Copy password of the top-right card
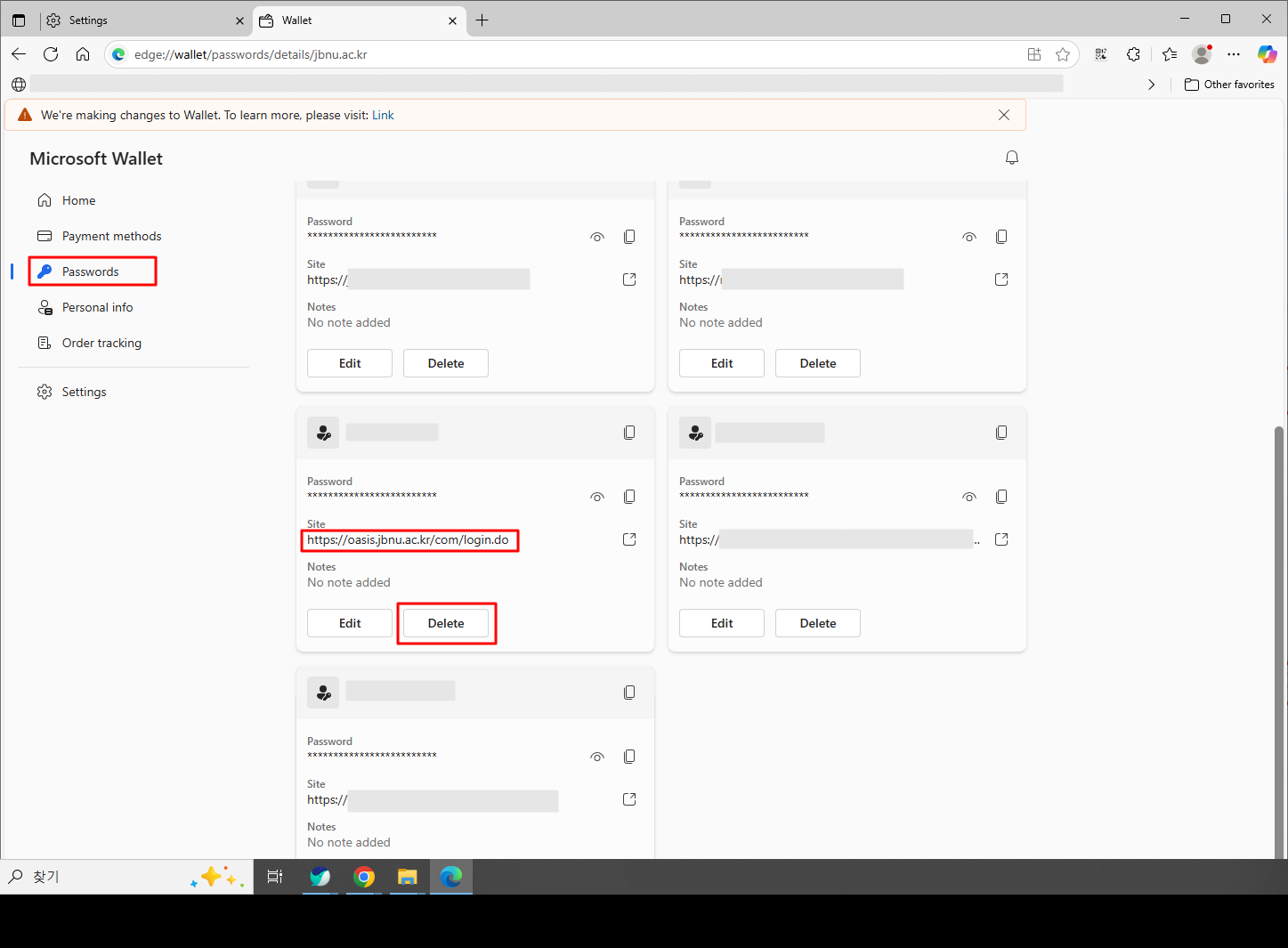This screenshot has width=1288, height=948. click(1001, 237)
